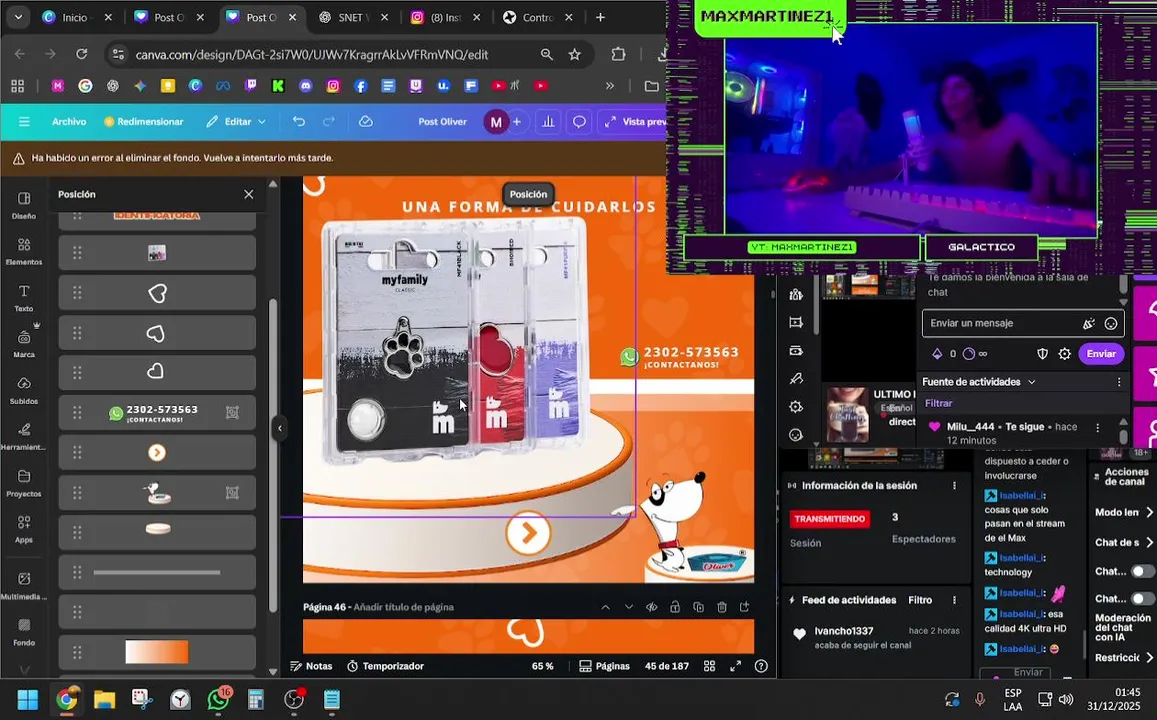The width and height of the screenshot is (1157, 720).
Task: Move page 46 down with chevron
Action: click(x=629, y=607)
